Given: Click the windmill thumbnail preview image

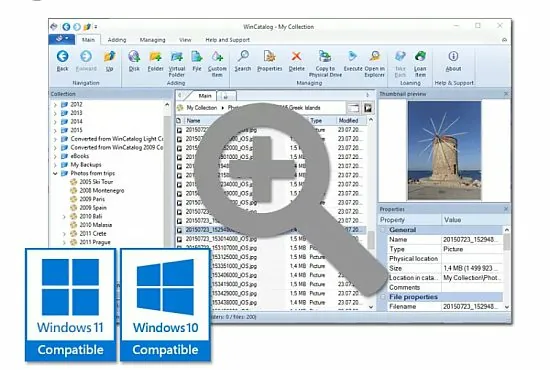Looking at the screenshot, I should pyautogui.click(x=444, y=150).
